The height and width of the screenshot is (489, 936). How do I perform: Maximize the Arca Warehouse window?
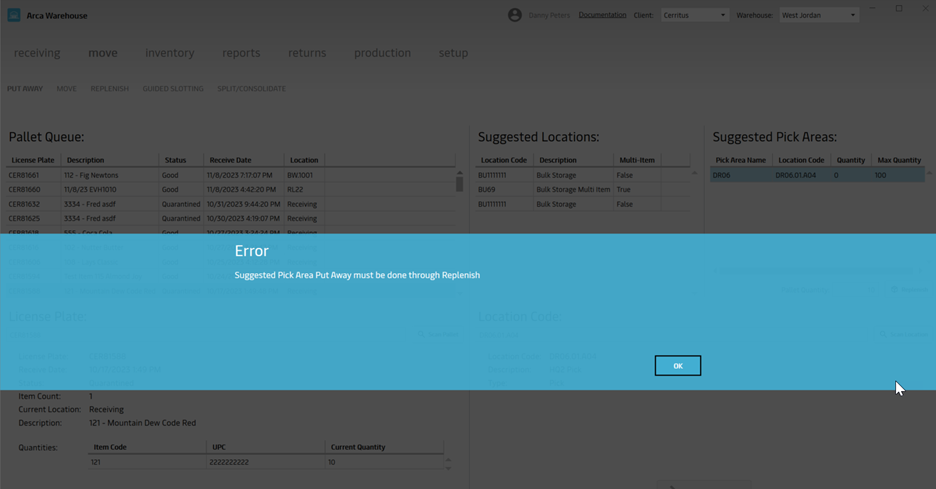[898, 9]
